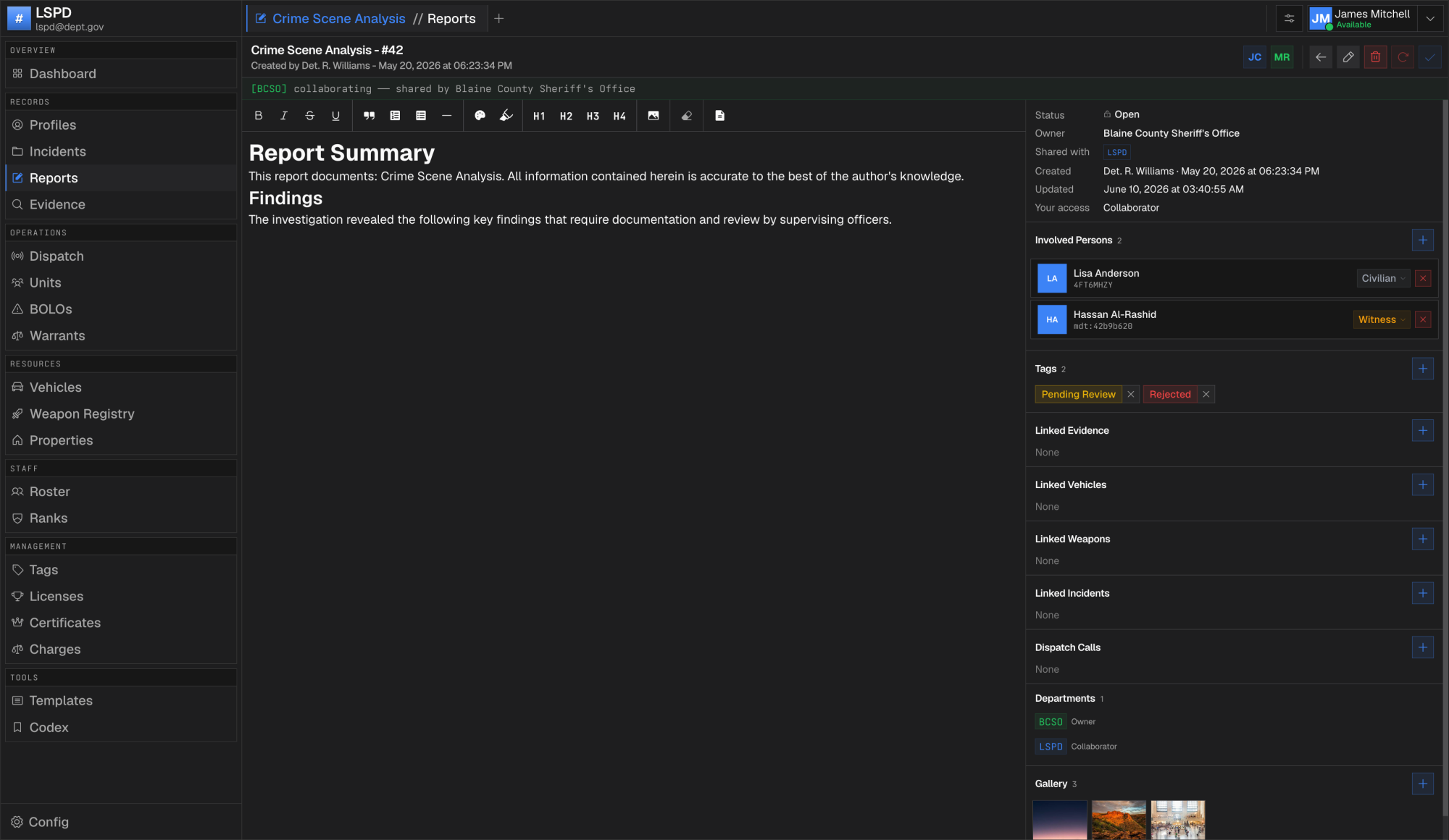Apply strikethrough formatting

(310, 116)
